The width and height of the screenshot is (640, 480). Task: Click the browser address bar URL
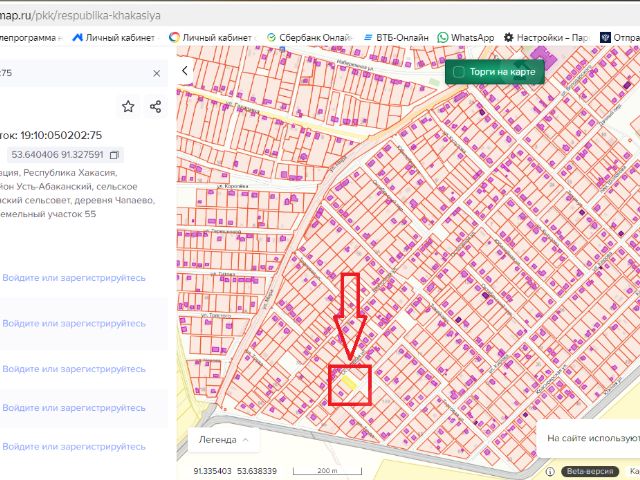(80, 16)
